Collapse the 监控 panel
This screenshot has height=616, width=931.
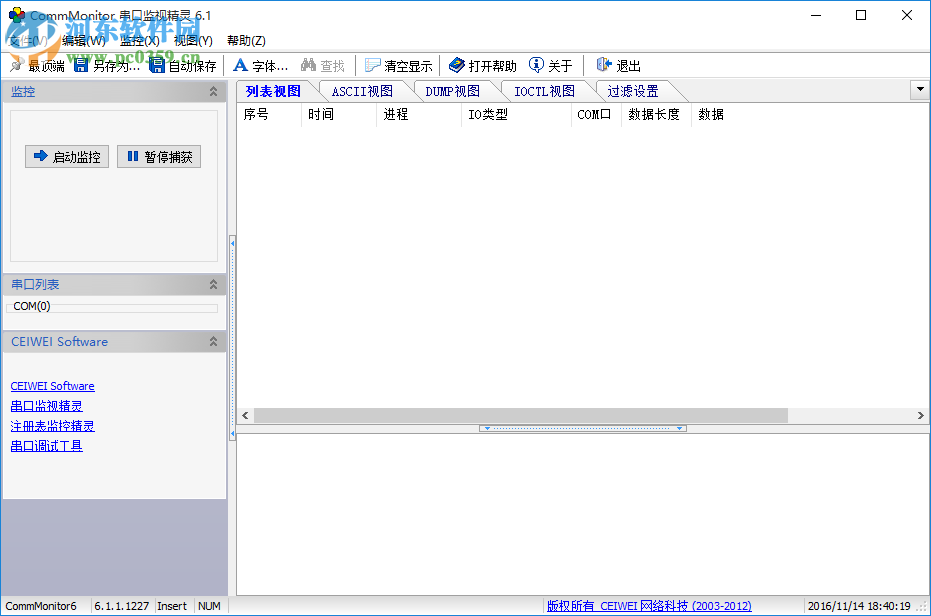(x=213, y=92)
